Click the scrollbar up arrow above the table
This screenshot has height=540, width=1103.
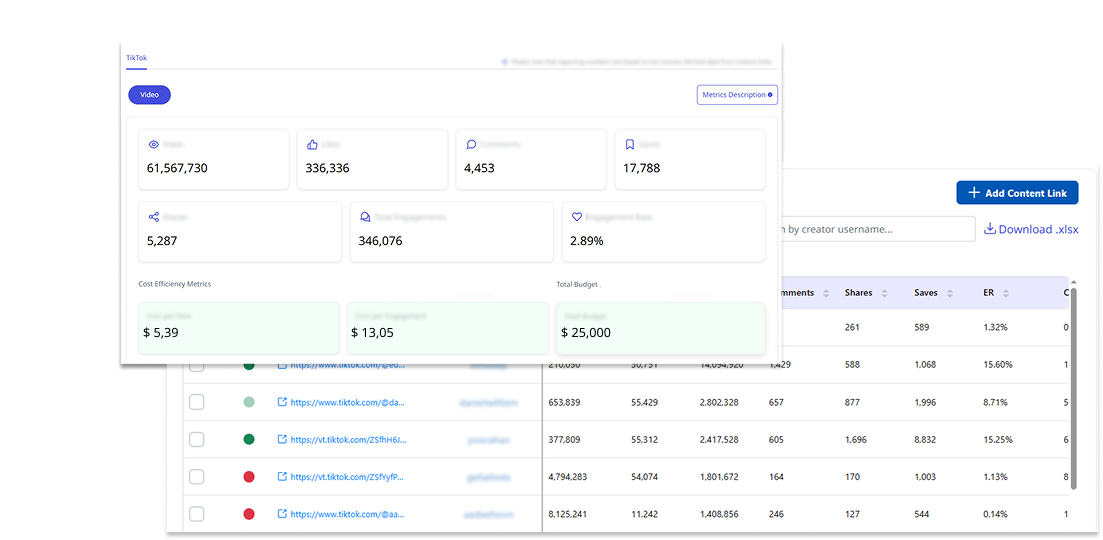click(x=1073, y=282)
